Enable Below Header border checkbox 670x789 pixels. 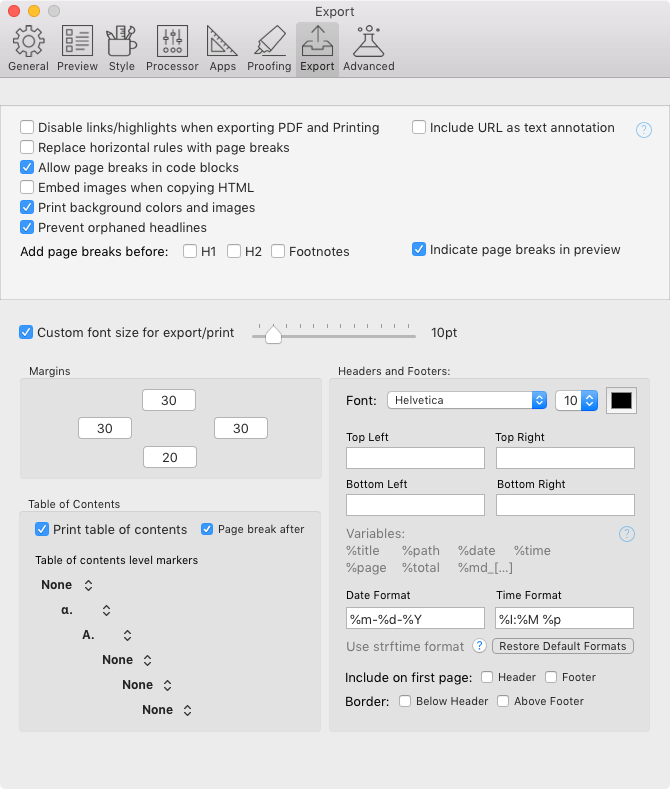404,701
